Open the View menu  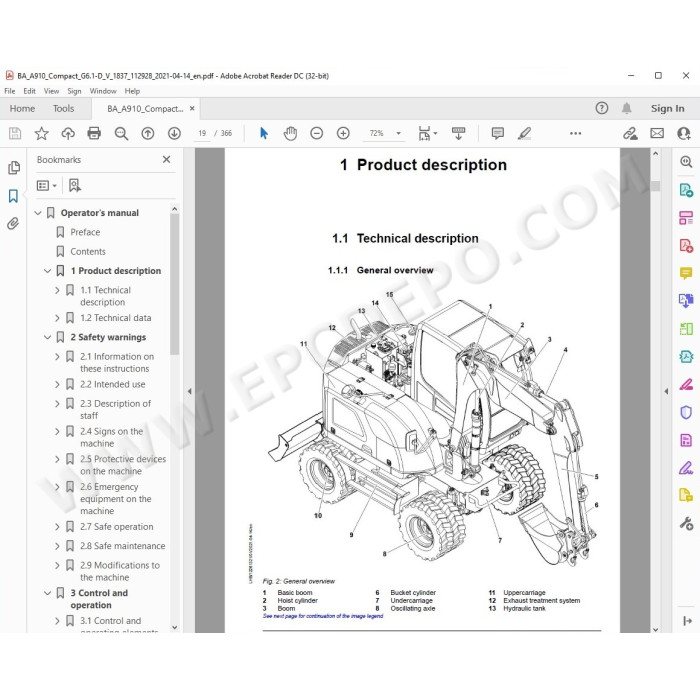(51, 91)
